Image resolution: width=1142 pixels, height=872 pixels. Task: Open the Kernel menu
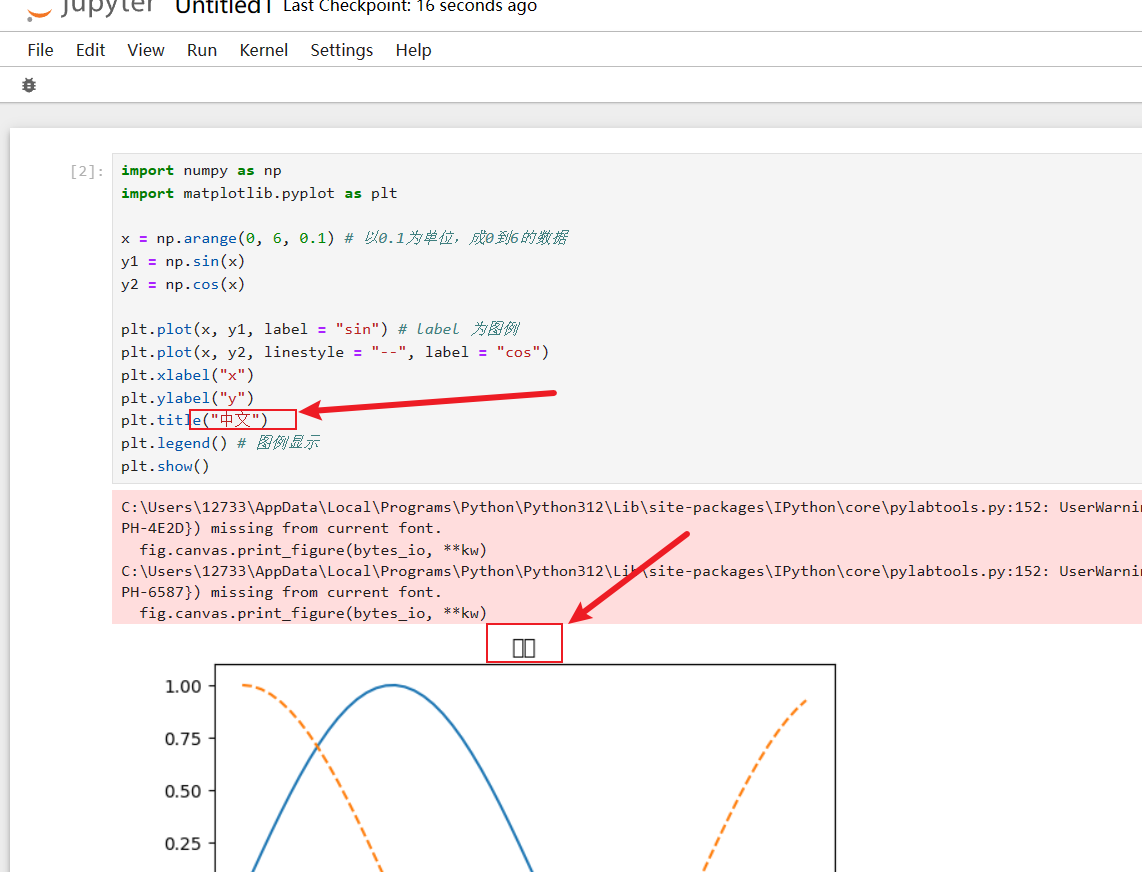[264, 50]
